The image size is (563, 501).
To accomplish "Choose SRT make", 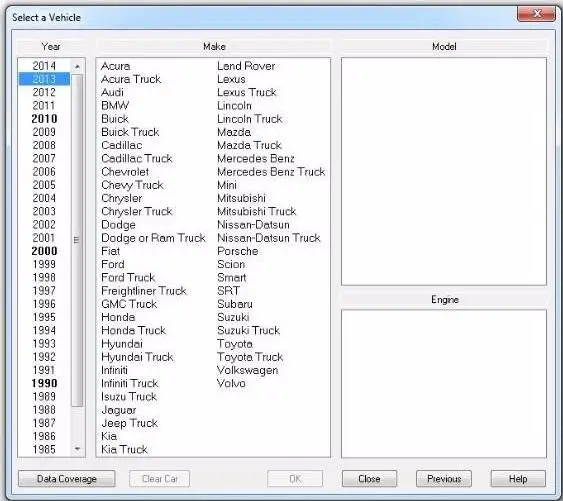I will point(228,291).
